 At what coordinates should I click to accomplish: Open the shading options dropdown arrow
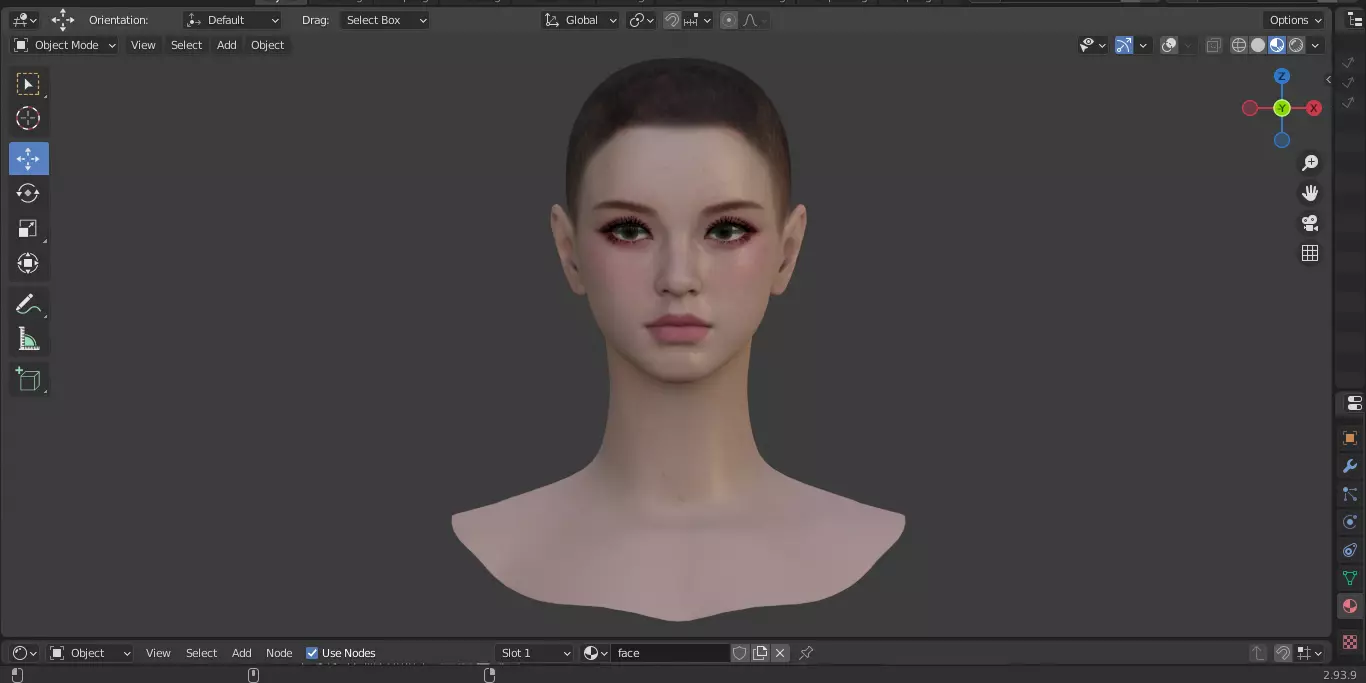pyautogui.click(x=1315, y=45)
